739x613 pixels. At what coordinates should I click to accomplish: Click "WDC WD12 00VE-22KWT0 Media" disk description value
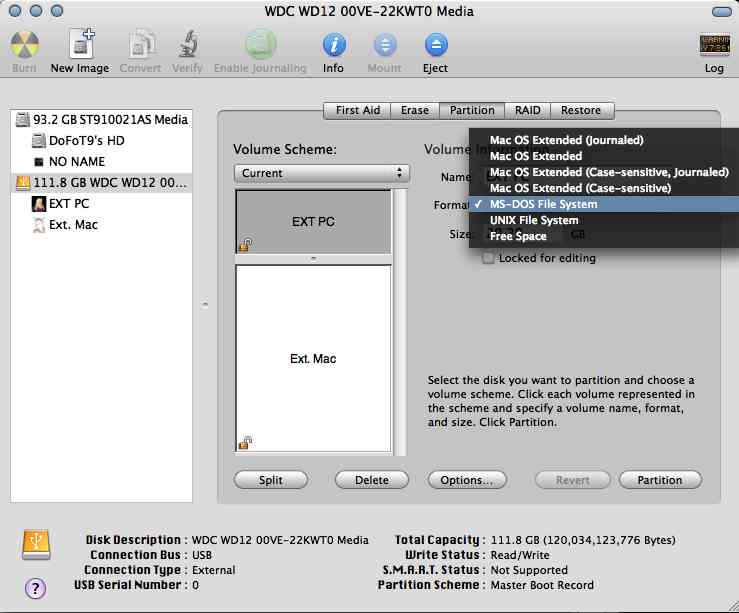[280, 540]
